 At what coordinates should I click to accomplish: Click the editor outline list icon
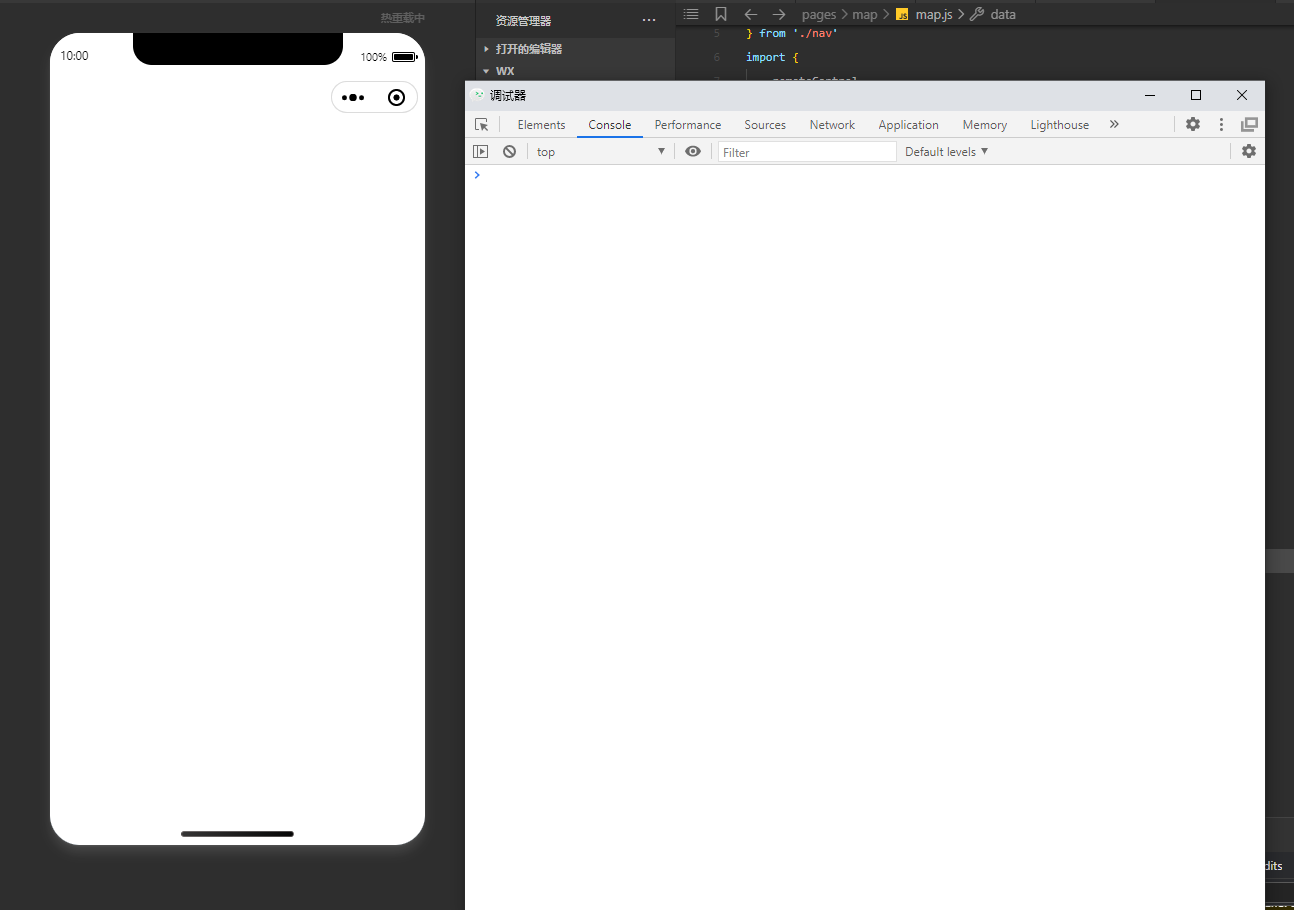[x=691, y=14]
